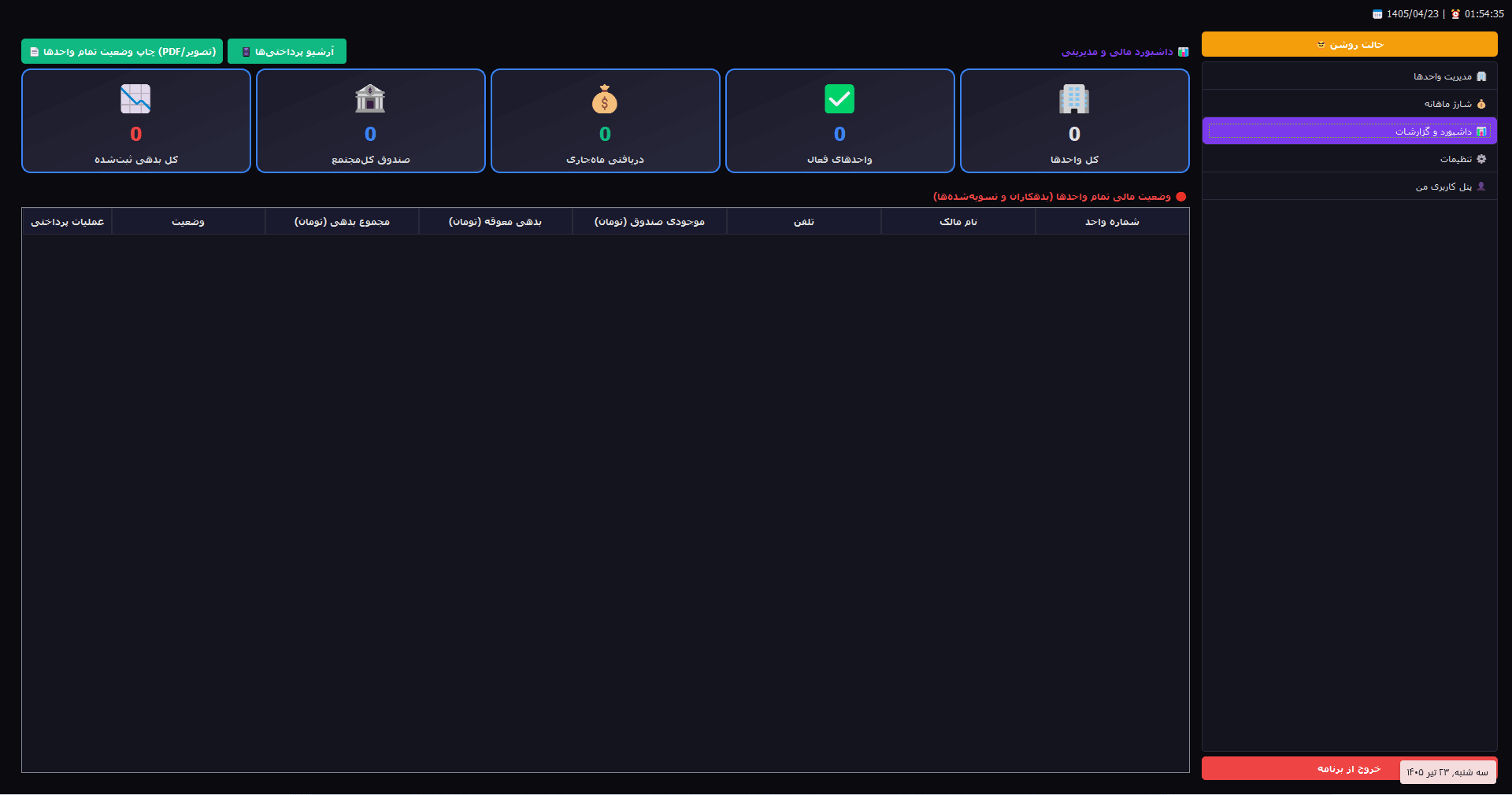This screenshot has height=795, width=1512.
Task: Click the money bag icon beside شارژ ماهانه
Action: (1481, 104)
